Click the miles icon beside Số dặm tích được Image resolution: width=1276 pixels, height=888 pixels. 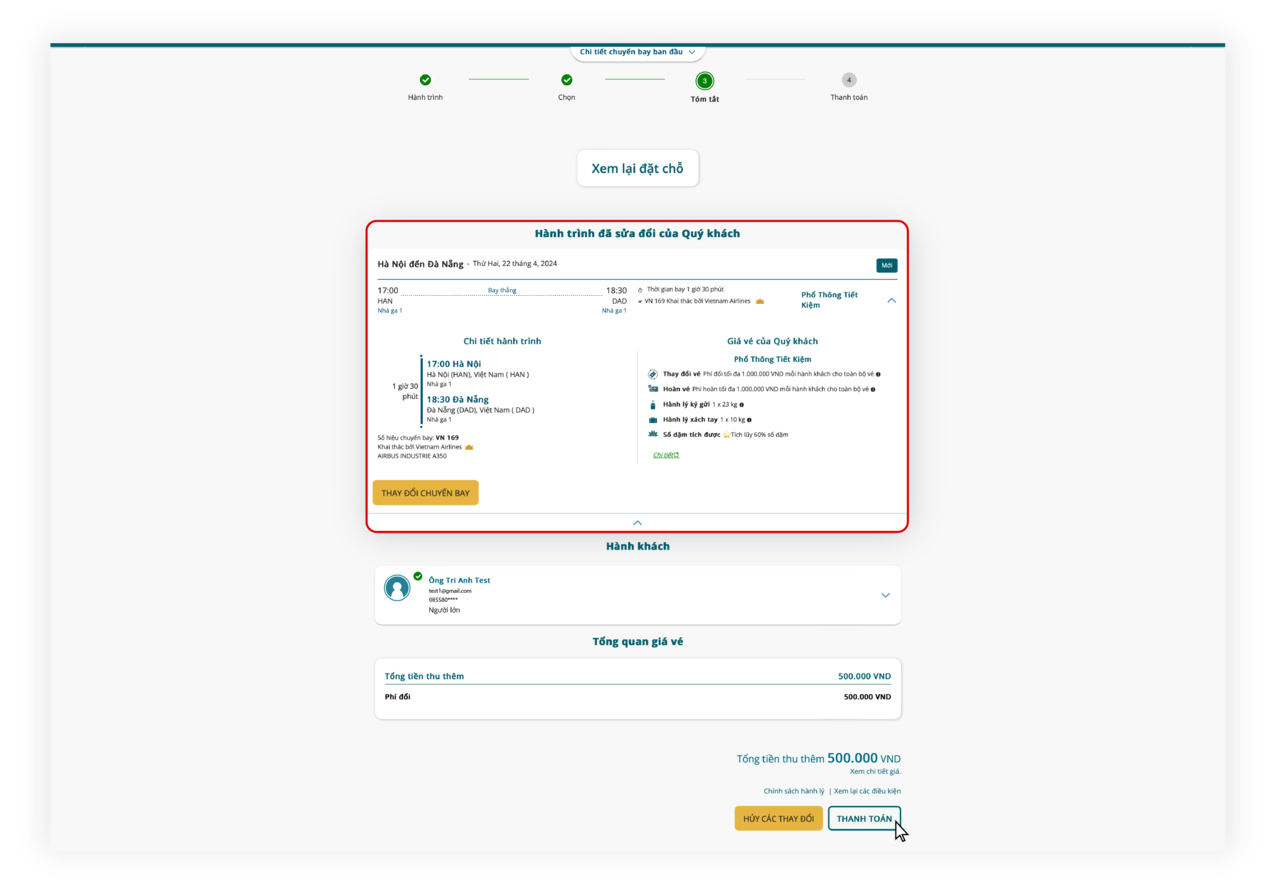pyautogui.click(x=653, y=433)
